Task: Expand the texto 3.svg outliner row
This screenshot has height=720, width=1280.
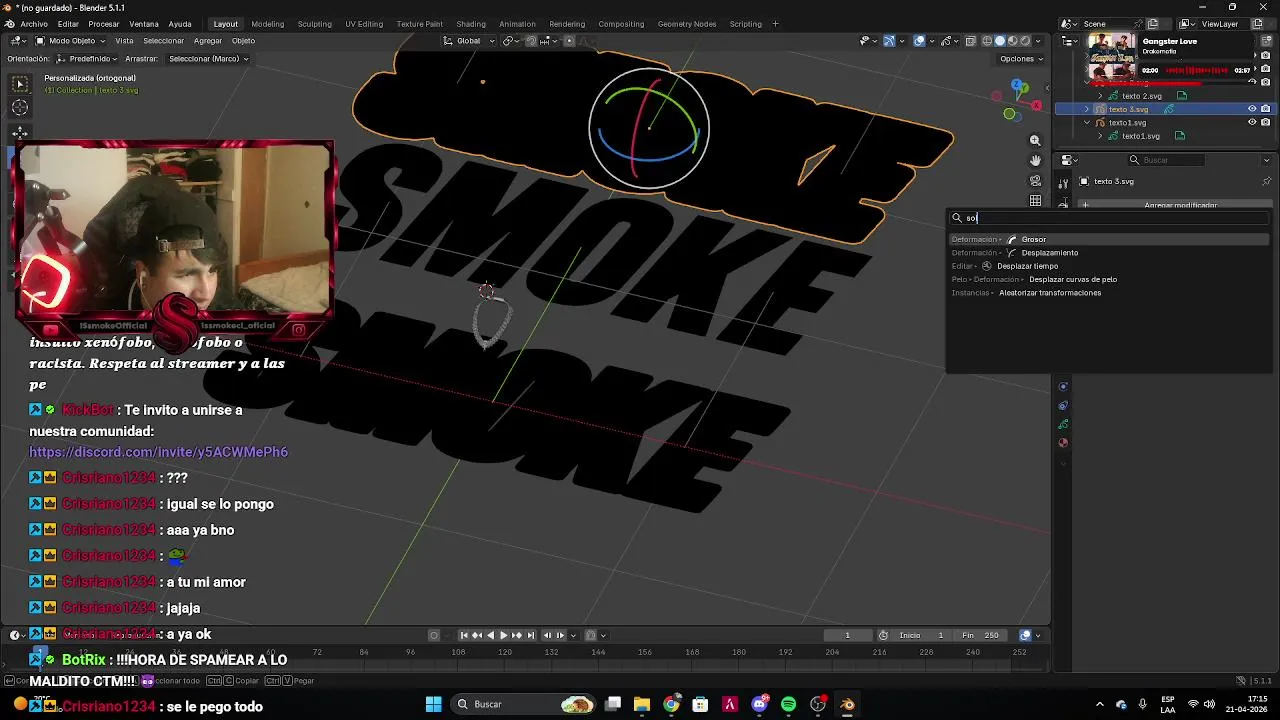Action: pyautogui.click(x=1087, y=109)
